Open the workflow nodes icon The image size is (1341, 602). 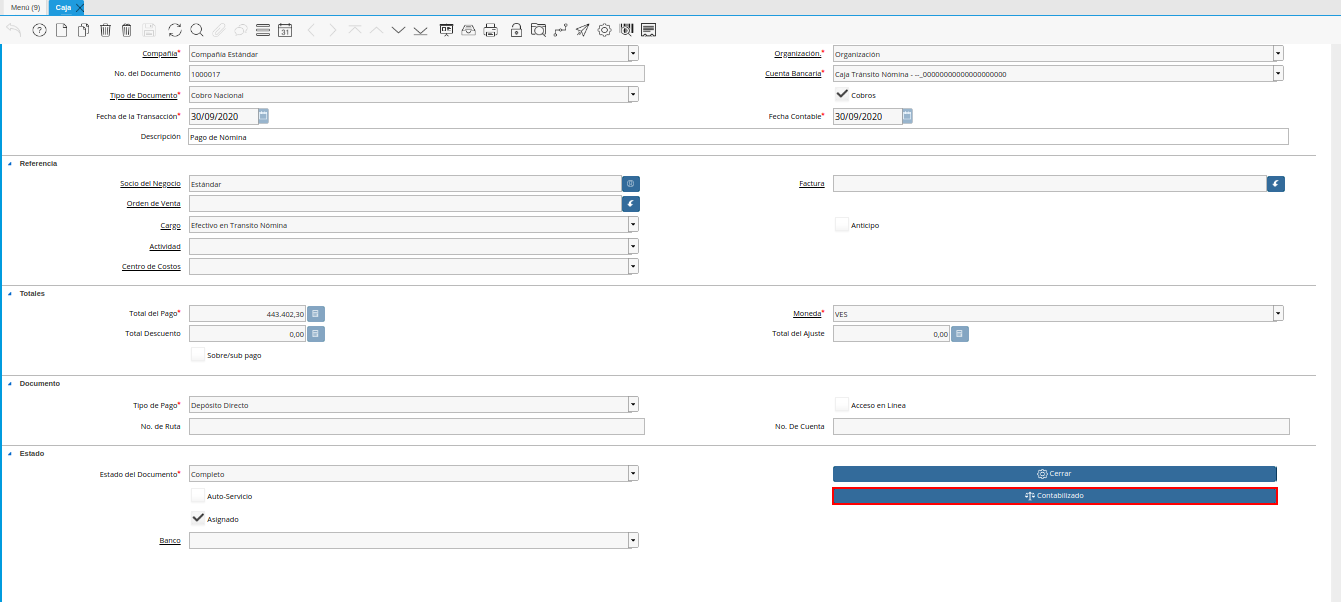[561, 30]
